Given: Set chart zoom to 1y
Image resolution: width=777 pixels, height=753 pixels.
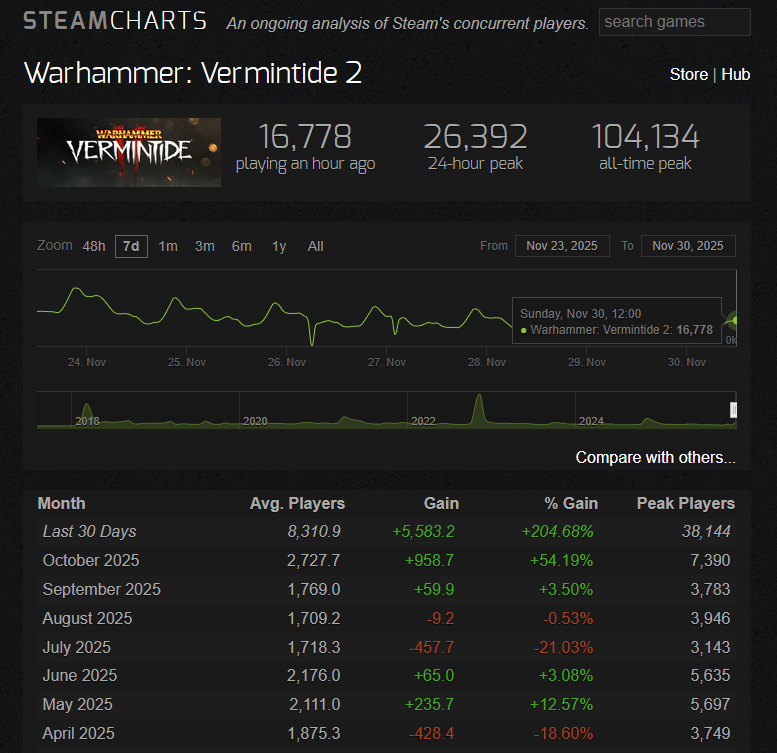Looking at the screenshot, I should point(279,246).
